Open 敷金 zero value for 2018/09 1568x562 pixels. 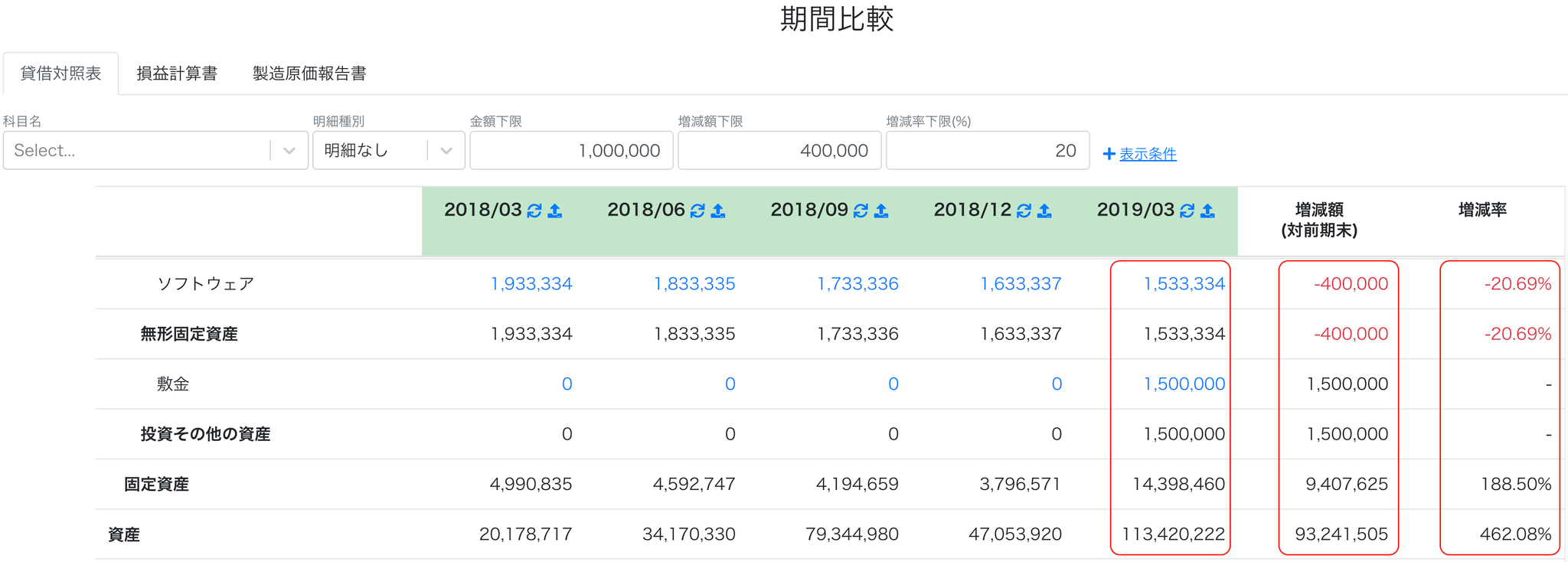point(893,384)
